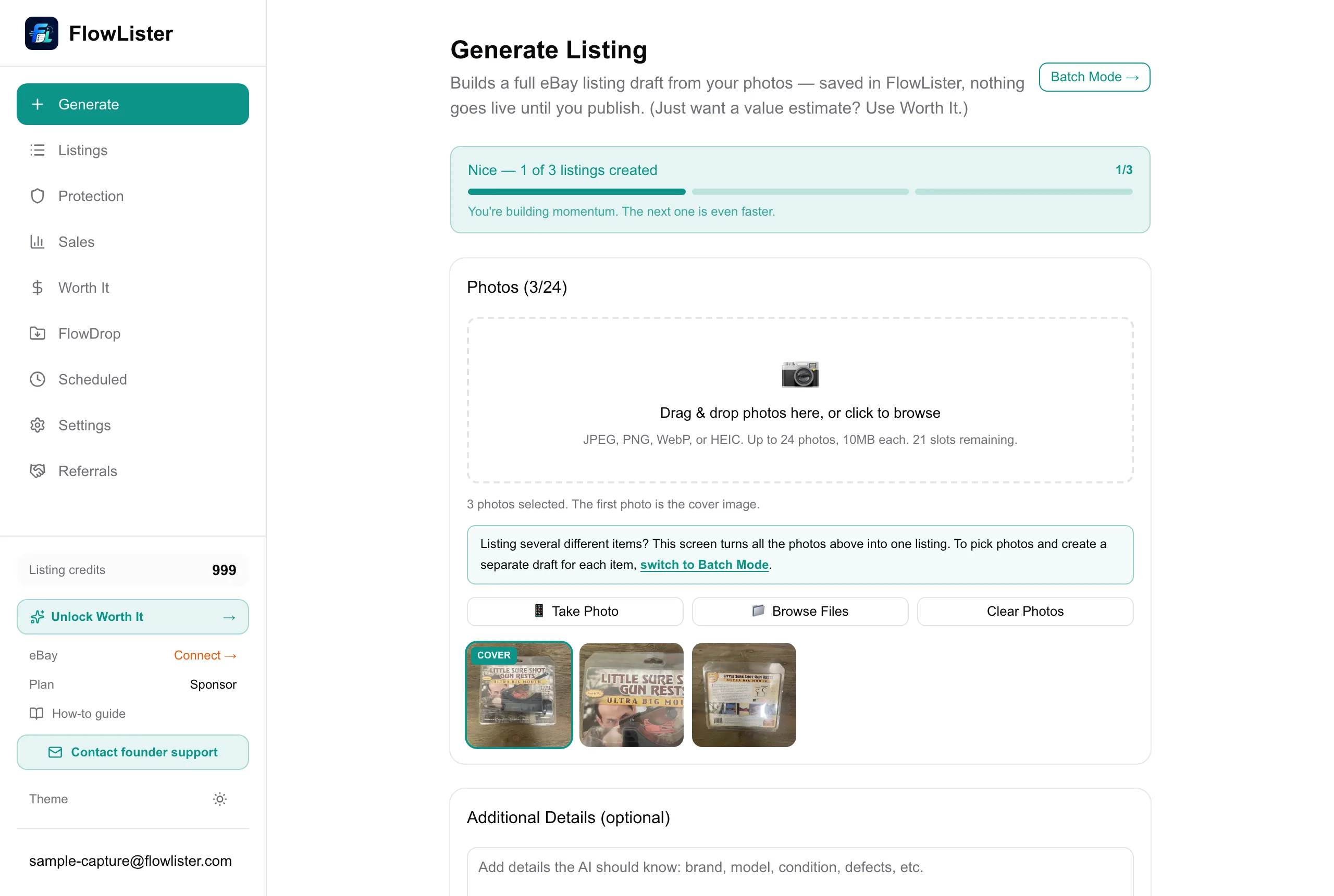Click Contact founder support button
Viewport: 1334px width, 896px height.
(132, 752)
